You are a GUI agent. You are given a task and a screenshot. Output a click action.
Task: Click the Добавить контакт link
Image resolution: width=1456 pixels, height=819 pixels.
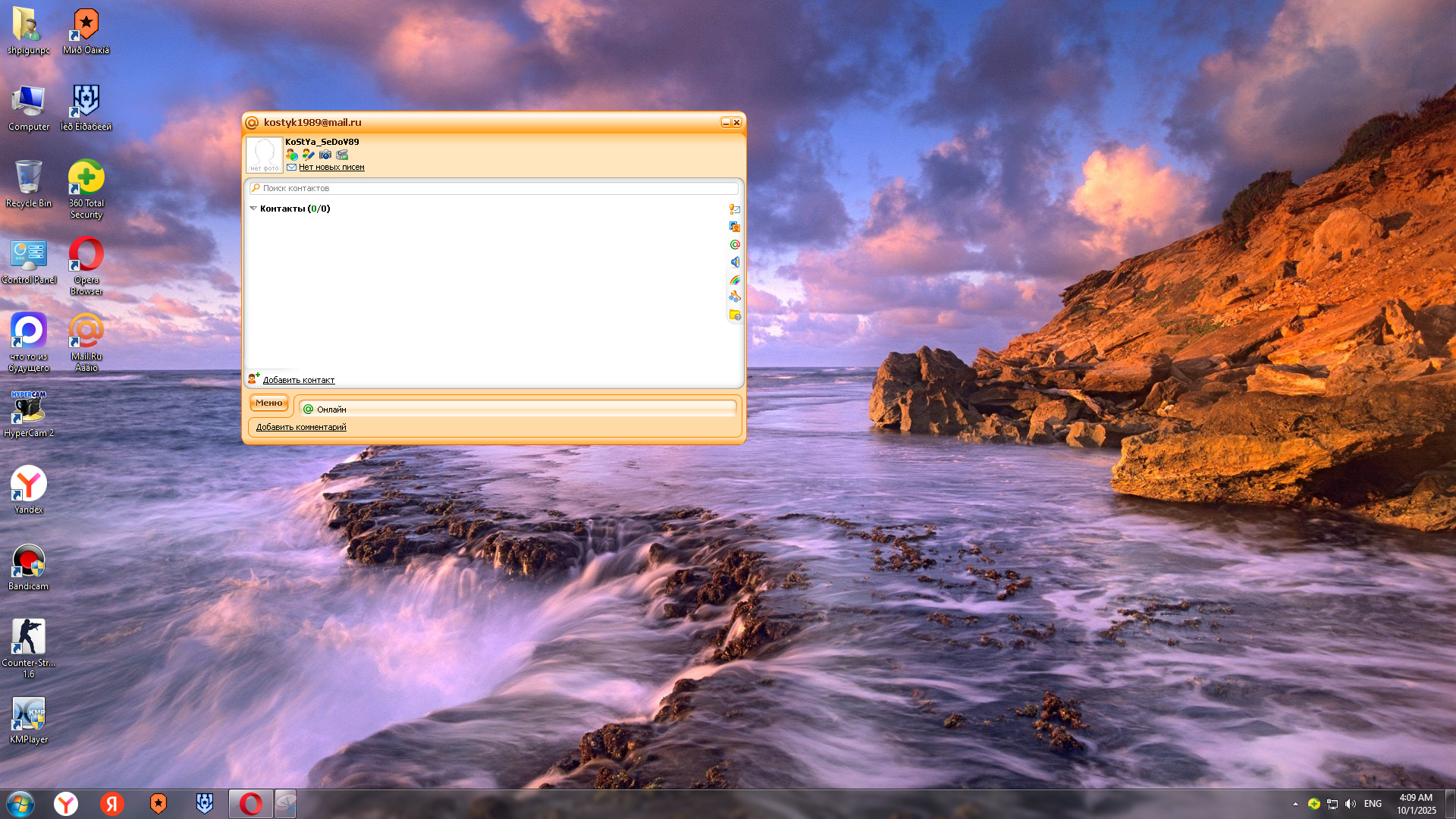(x=298, y=381)
